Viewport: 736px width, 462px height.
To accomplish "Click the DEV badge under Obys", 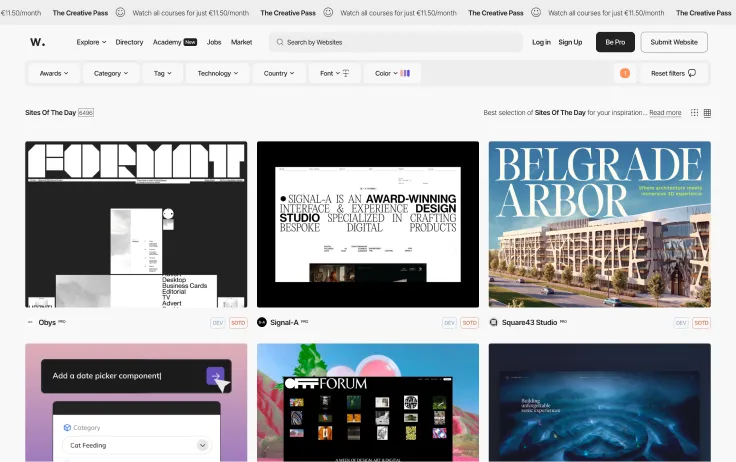I will pyautogui.click(x=218, y=323).
